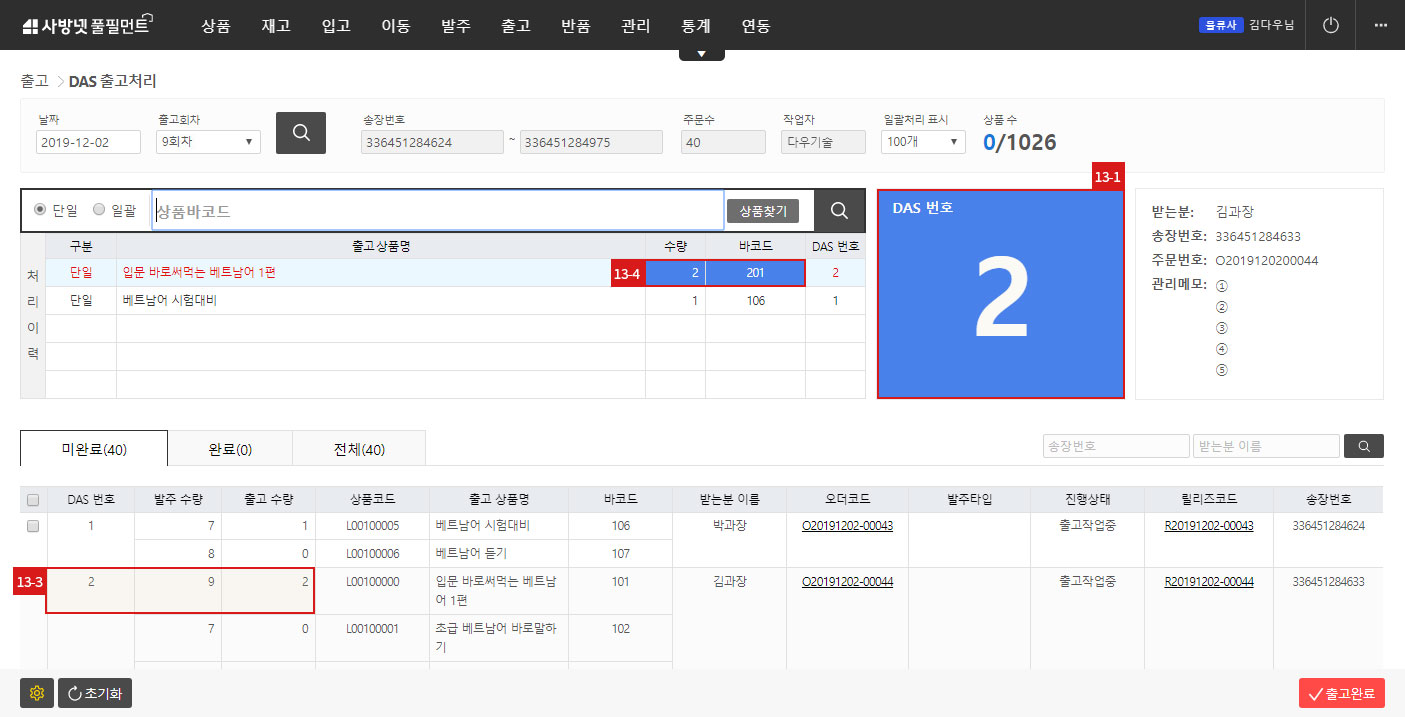Viewport: 1405px width, 717px height.
Task: Click the dark search magnifier beside 출고회차
Action: pyautogui.click(x=301, y=132)
